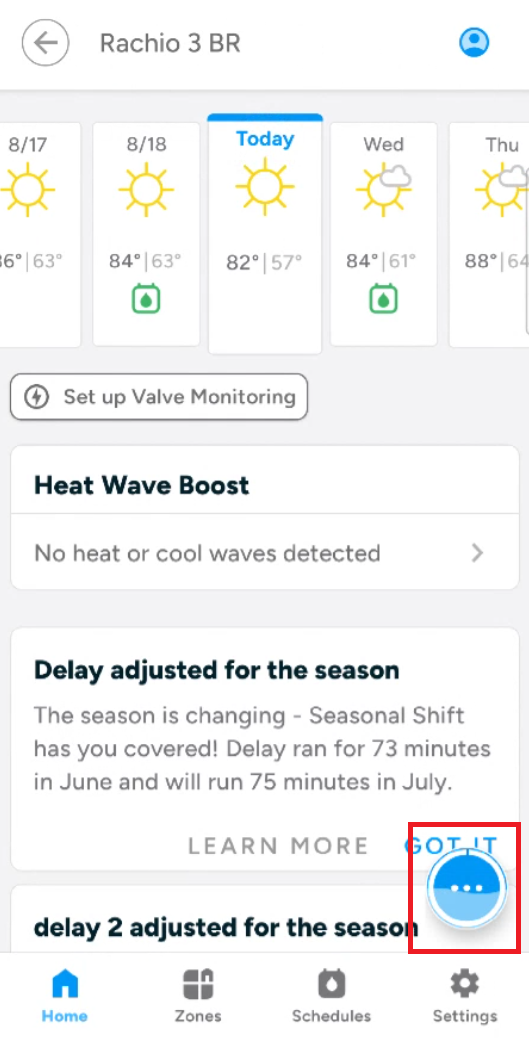Switch to the Schedules tab
Image resolution: width=529 pixels, height=1051 pixels.
pos(331,997)
